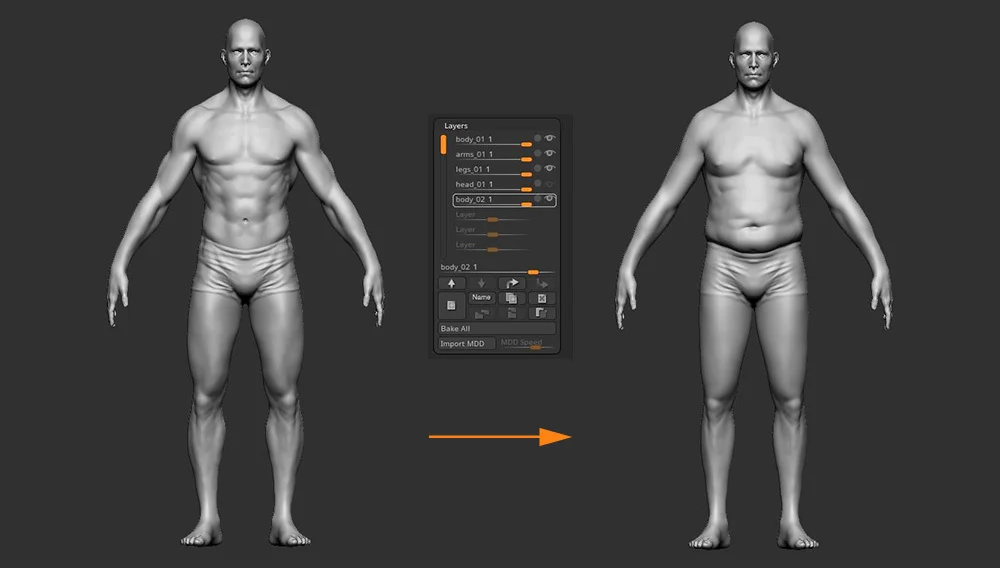Toggle record dot on arms_01 layer

tap(538, 153)
